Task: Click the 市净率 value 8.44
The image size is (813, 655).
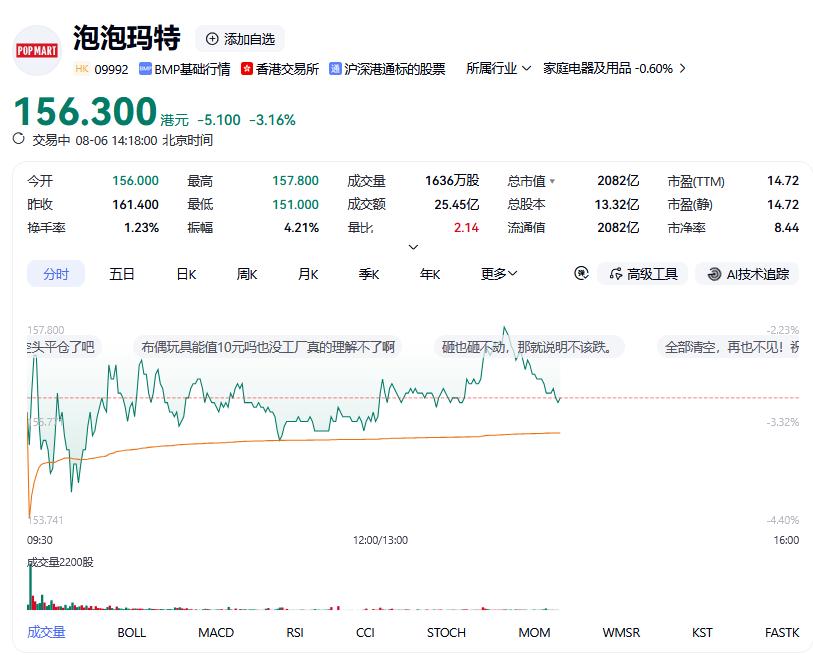Action: (787, 228)
